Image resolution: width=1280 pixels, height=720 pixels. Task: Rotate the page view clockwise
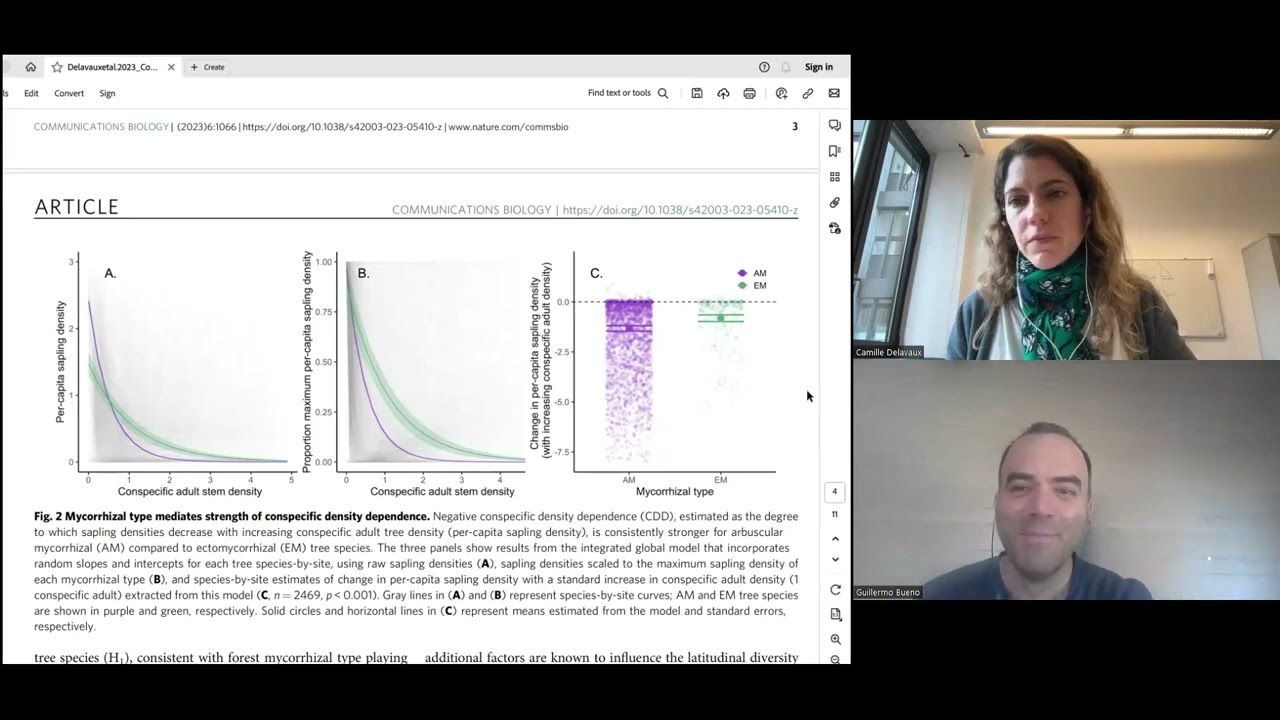click(835, 589)
